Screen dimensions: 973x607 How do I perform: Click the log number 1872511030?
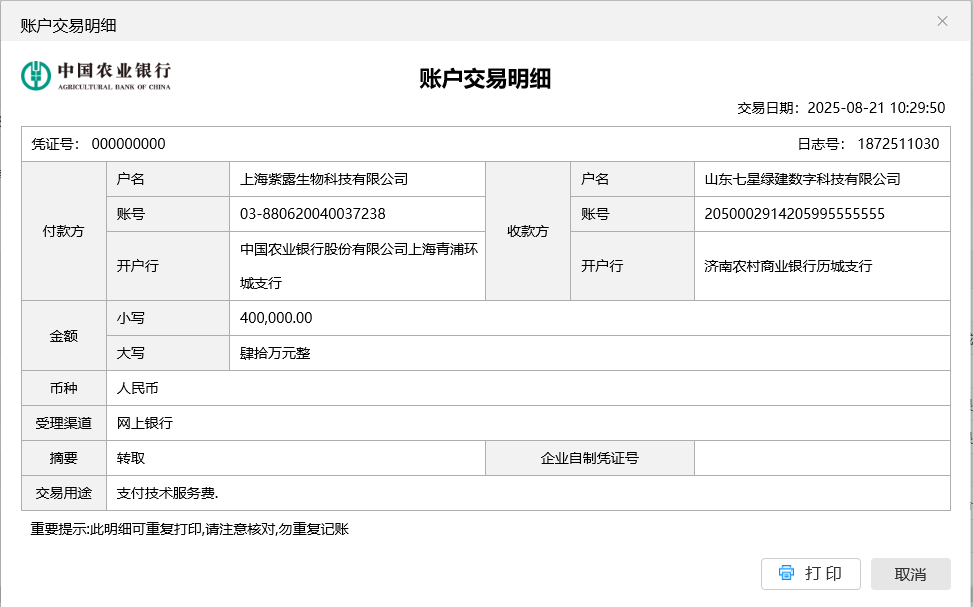tap(898, 144)
